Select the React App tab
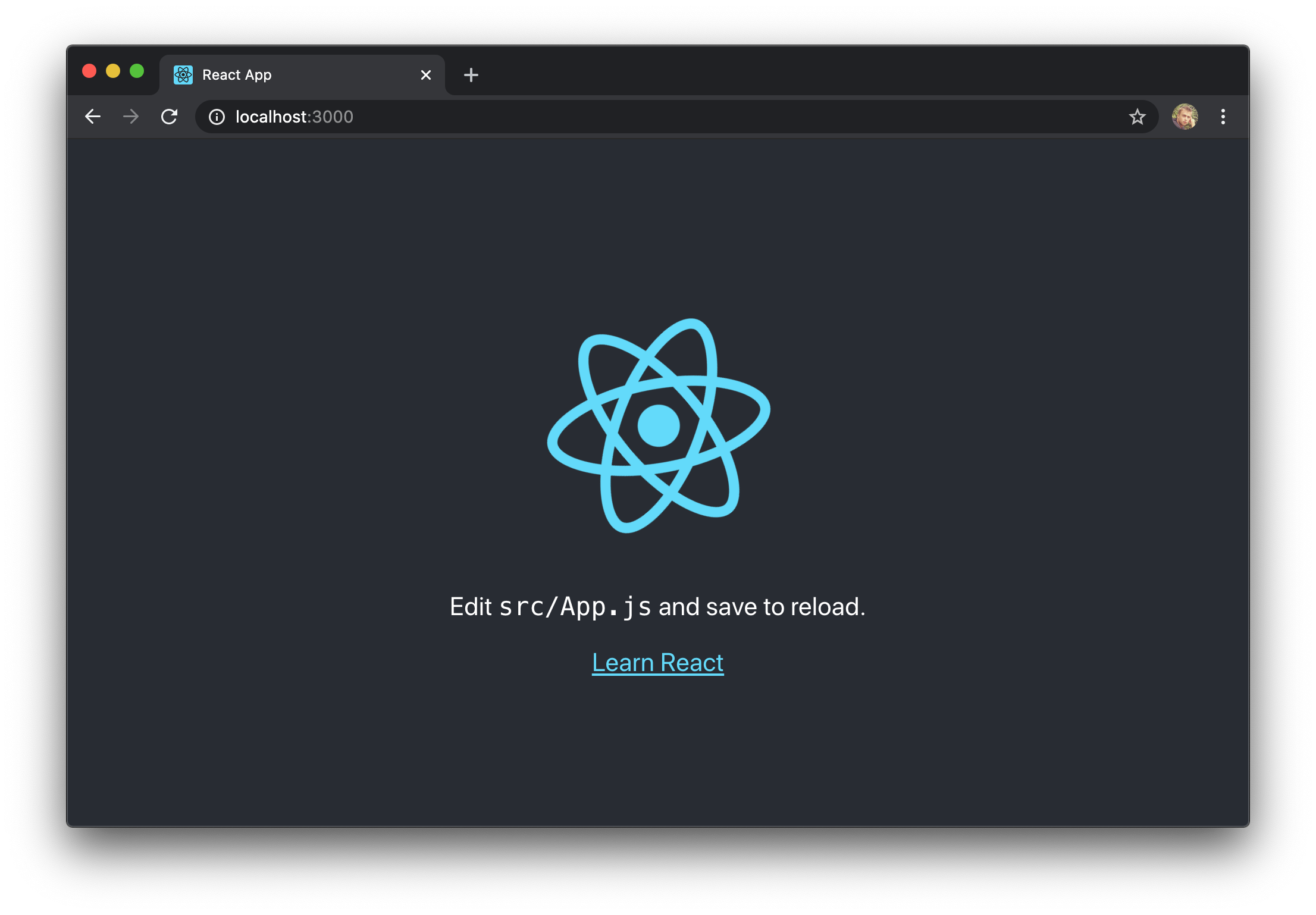Viewport: 1316px width, 915px height. [x=302, y=75]
